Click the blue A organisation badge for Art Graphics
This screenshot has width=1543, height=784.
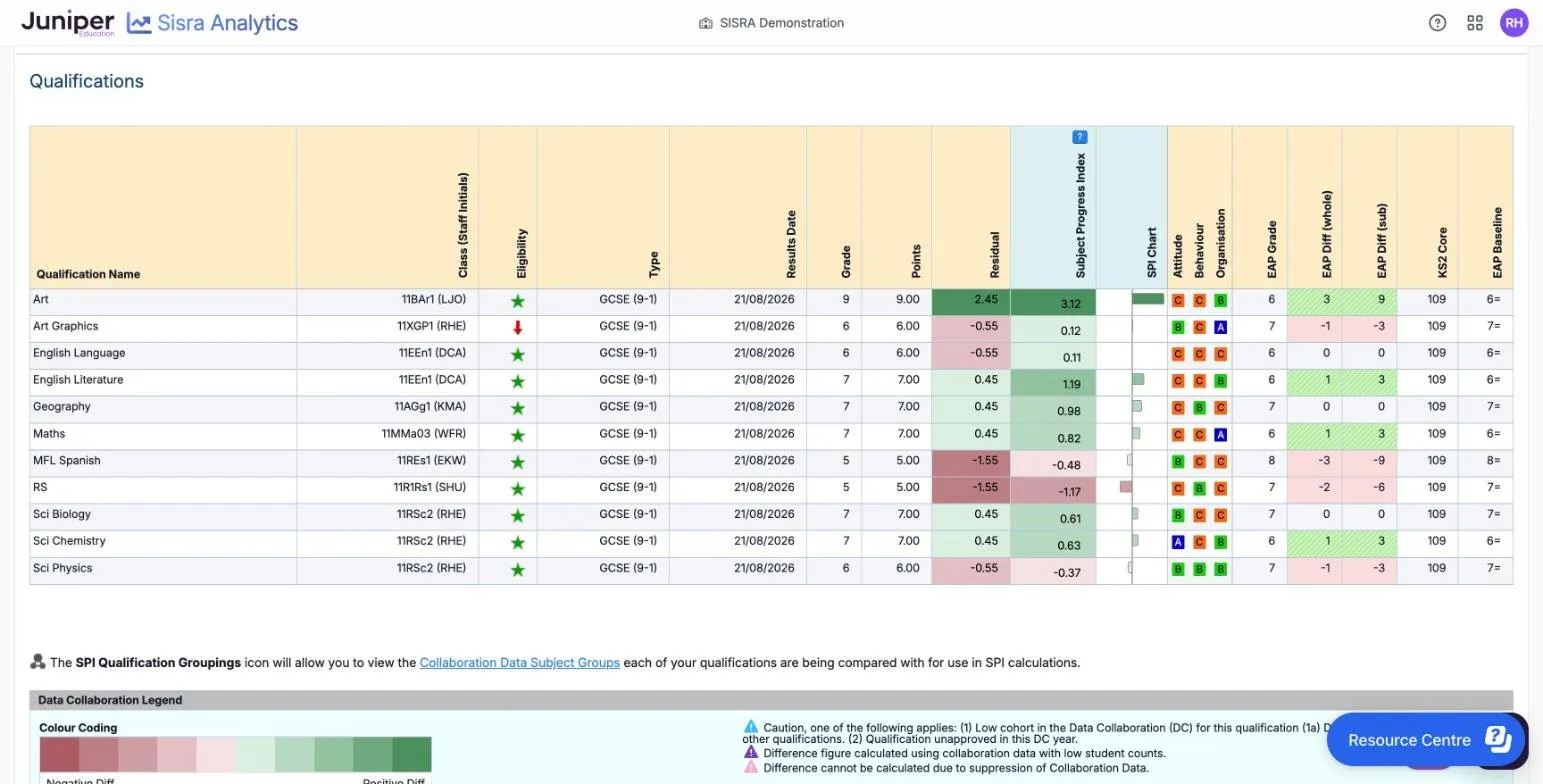pyautogui.click(x=1220, y=327)
